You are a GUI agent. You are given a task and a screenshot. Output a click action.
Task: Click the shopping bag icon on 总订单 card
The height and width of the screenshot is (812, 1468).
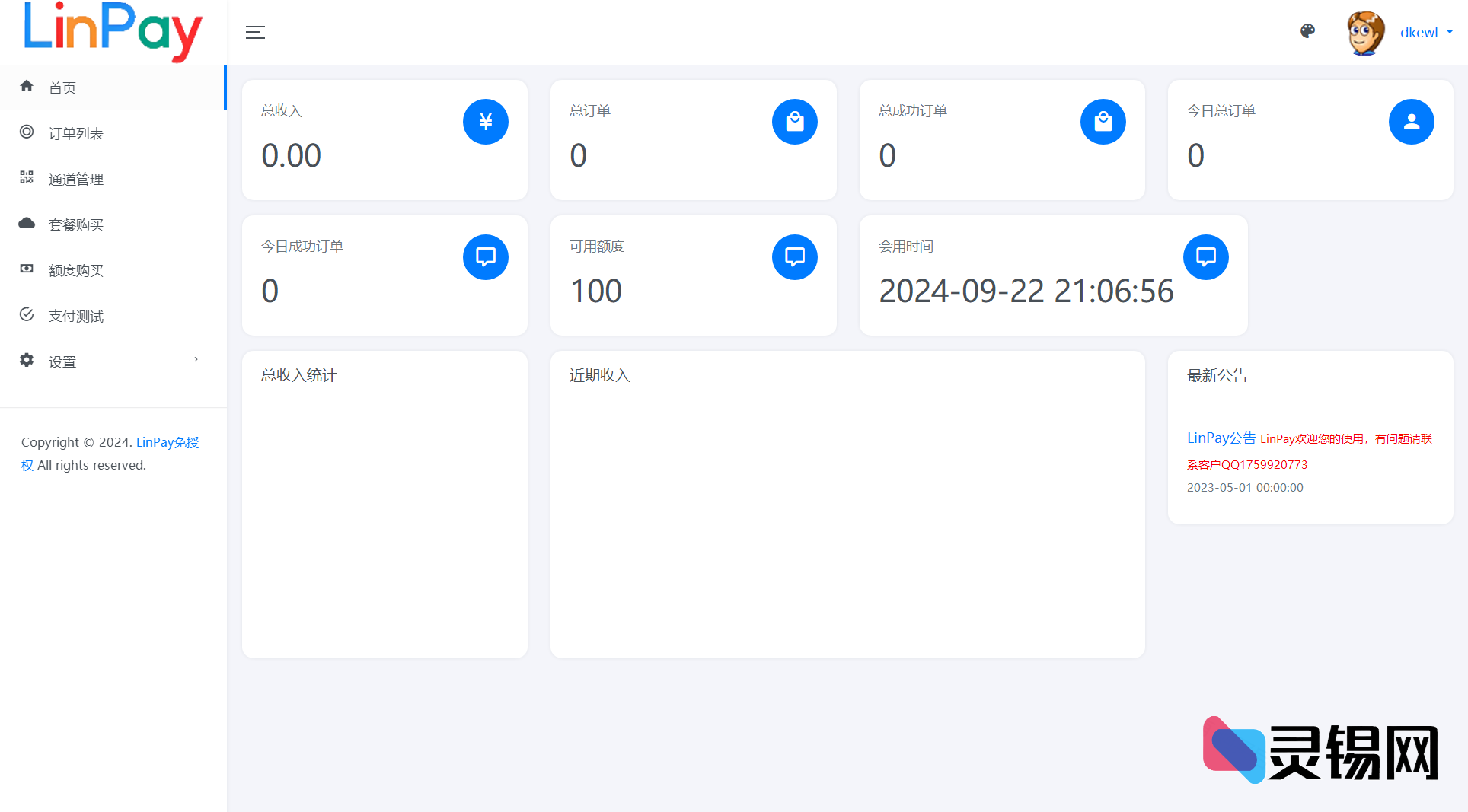pos(794,122)
